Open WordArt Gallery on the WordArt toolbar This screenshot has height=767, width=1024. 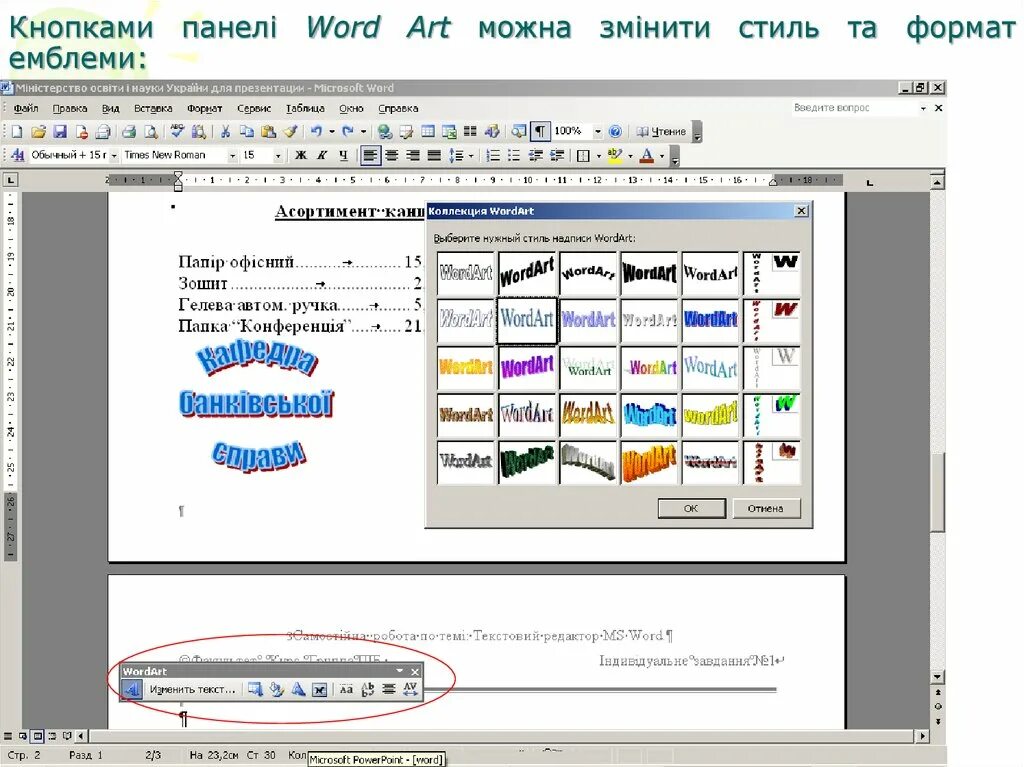[x=255, y=689]
